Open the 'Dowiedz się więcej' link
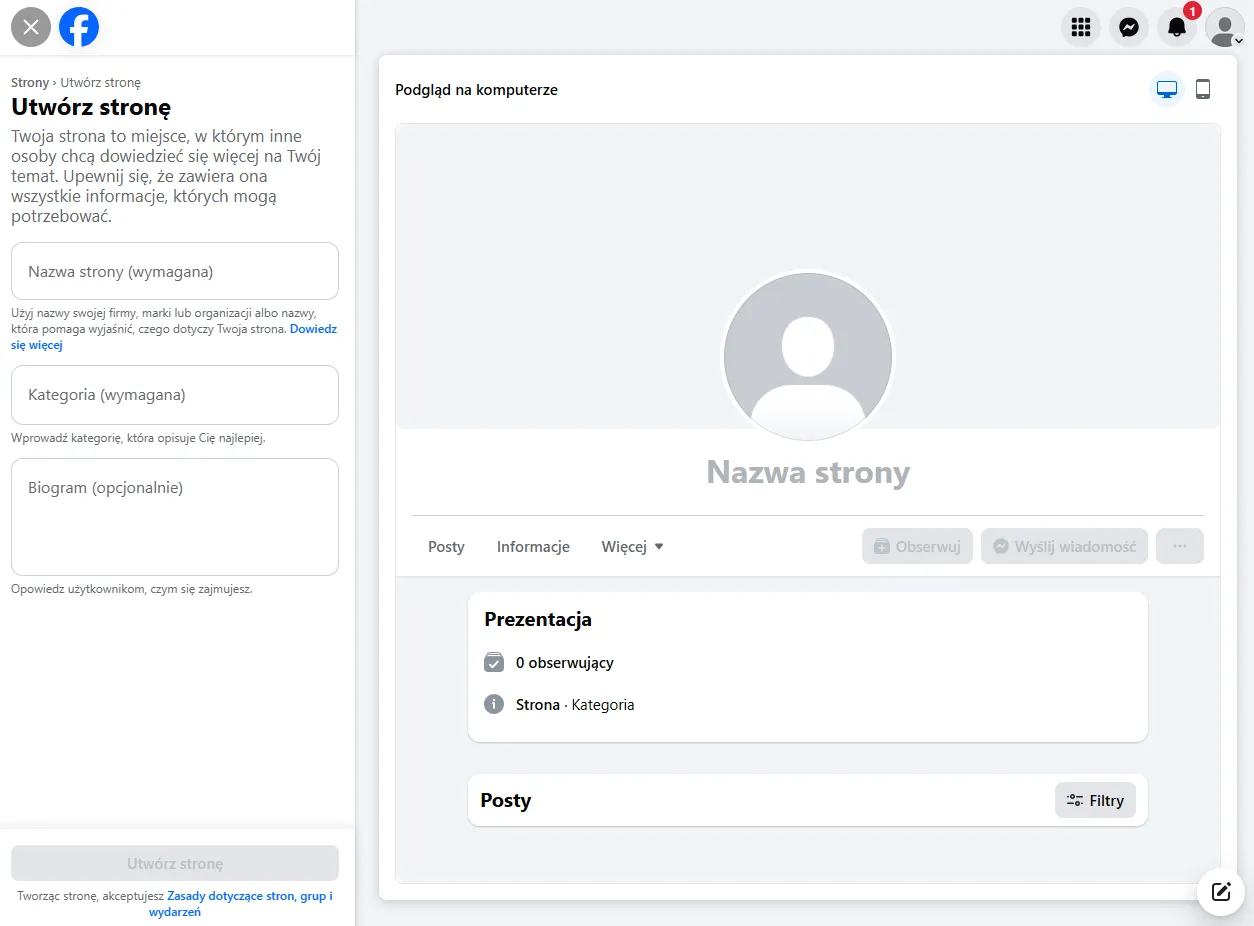Screen dimensions: 1254x926 tap(313, 328)
